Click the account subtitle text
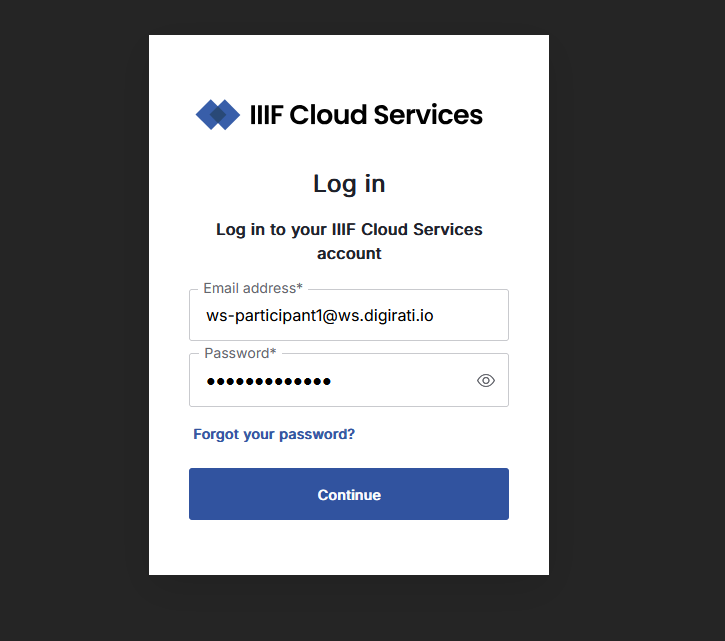The image size is (725, 641). click(x=349, y=241)
